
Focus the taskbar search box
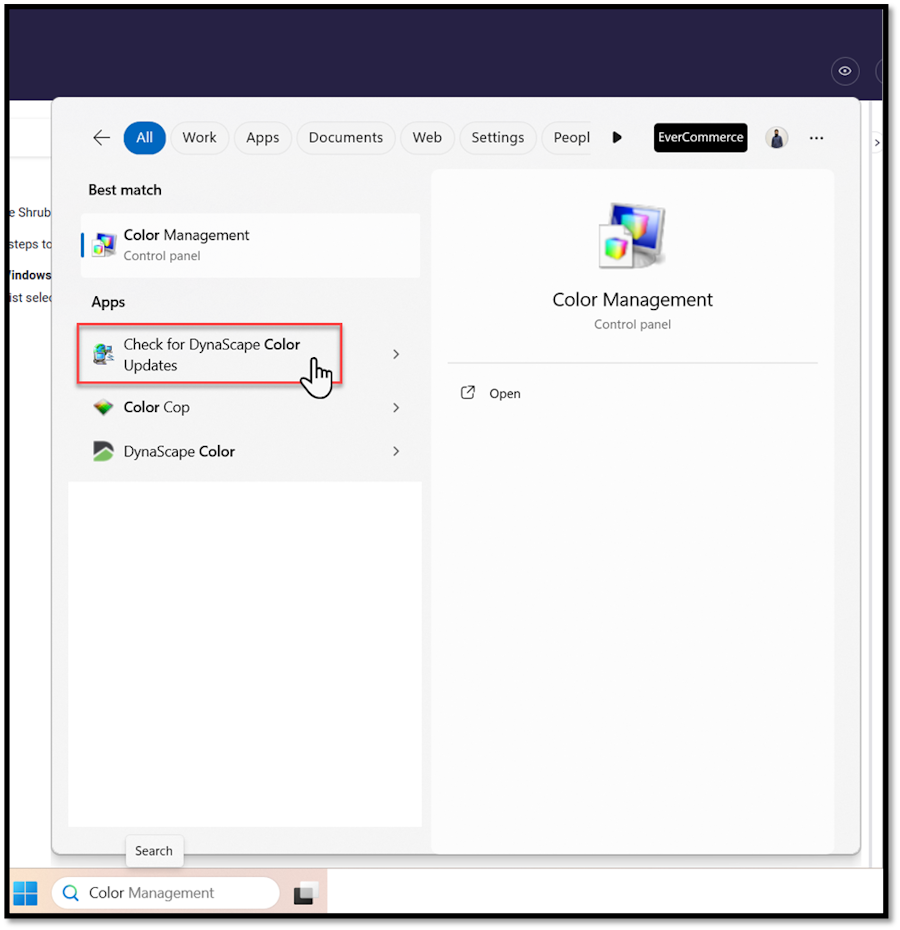(x=166, y=893)
